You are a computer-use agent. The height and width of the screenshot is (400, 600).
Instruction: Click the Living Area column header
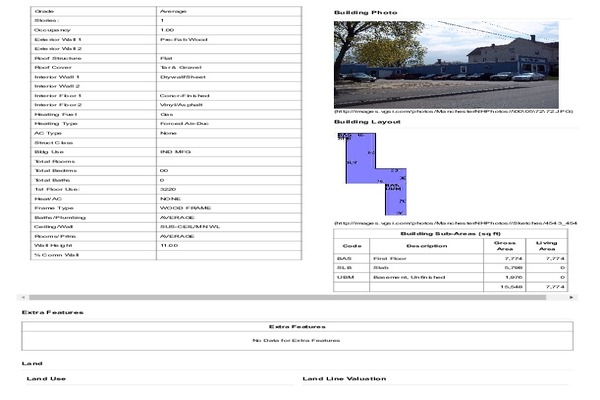tap(546, 245)
